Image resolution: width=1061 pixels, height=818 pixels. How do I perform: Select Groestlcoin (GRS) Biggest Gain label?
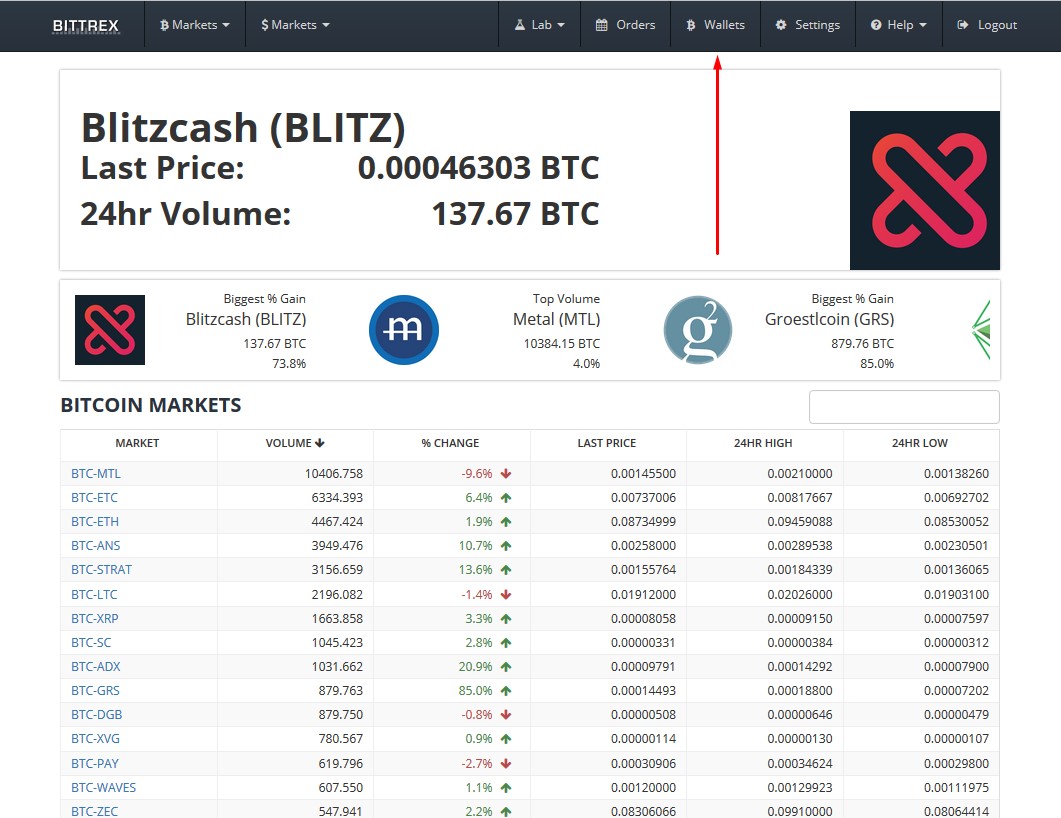830,319
